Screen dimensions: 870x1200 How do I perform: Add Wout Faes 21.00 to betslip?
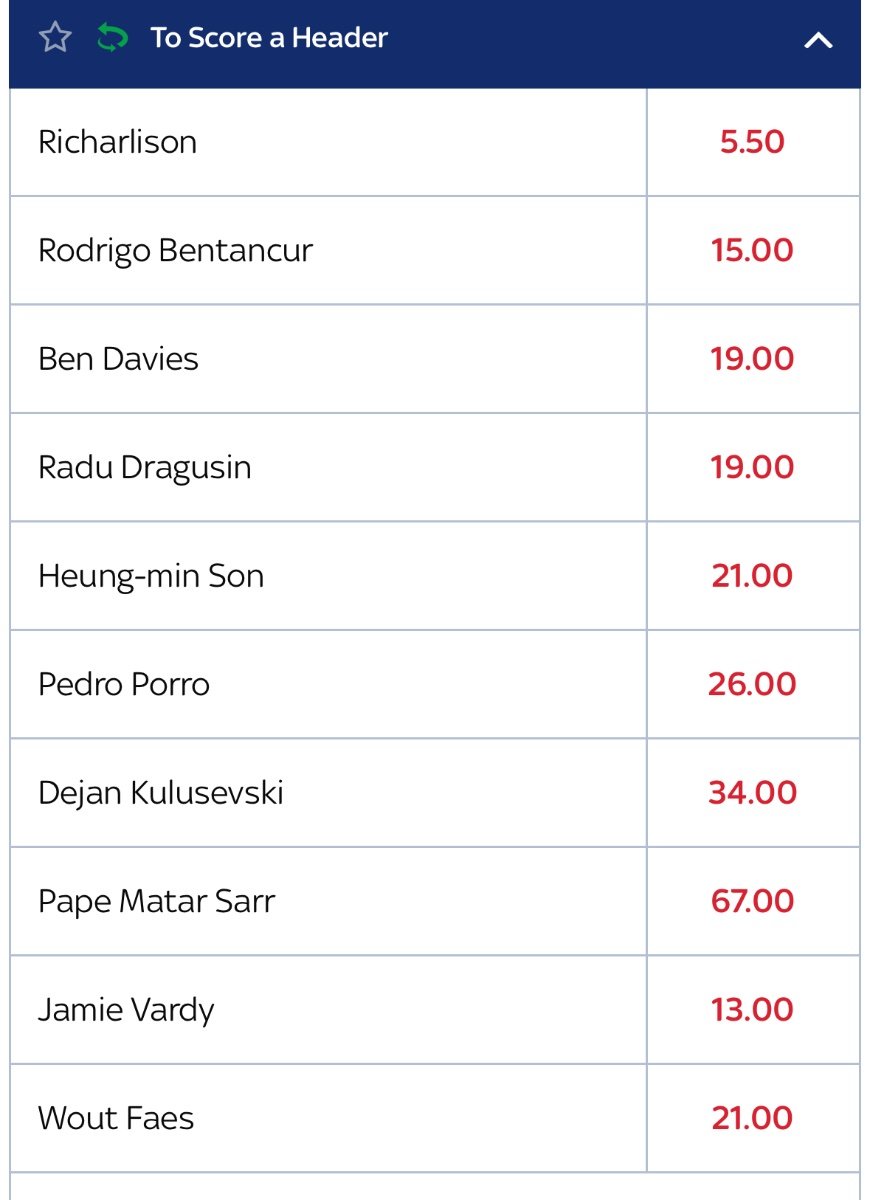[x=753, y=1118]
